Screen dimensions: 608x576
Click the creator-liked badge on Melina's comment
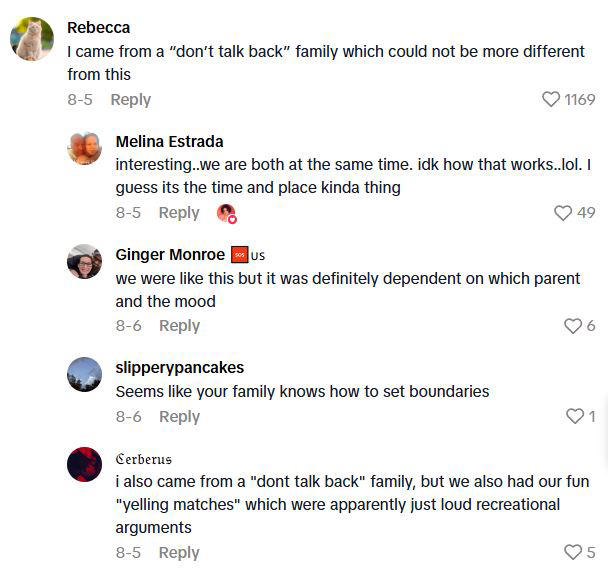tap(227, 213)
